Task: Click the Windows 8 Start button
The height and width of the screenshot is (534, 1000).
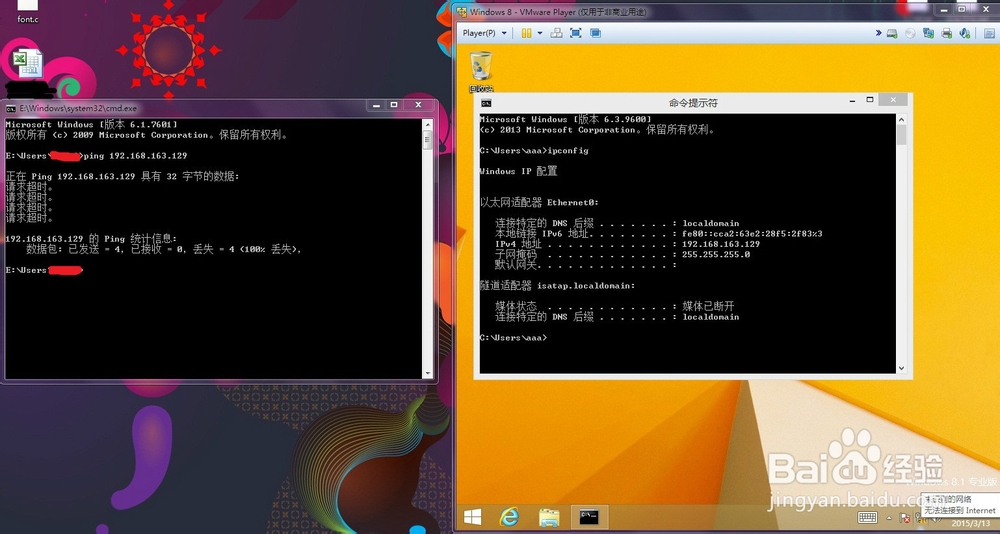Action: point(473,515)
